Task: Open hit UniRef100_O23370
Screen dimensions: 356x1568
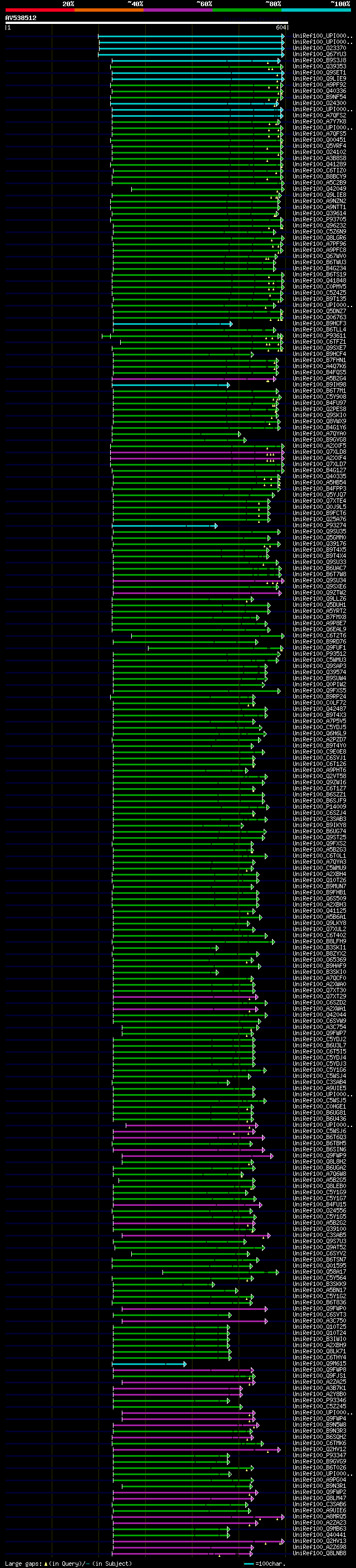Action: click(319, 49)
